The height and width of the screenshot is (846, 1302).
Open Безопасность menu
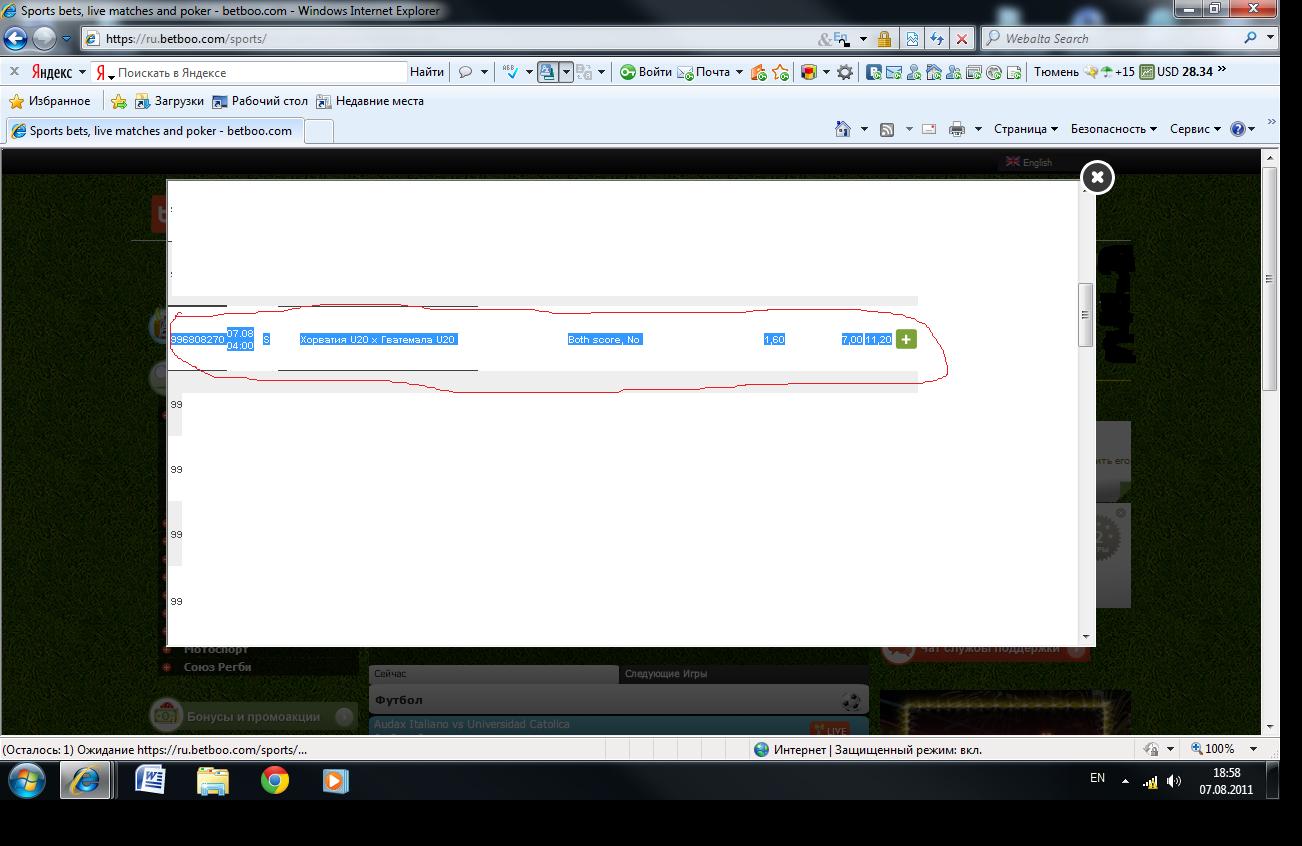coord(1113,129)
